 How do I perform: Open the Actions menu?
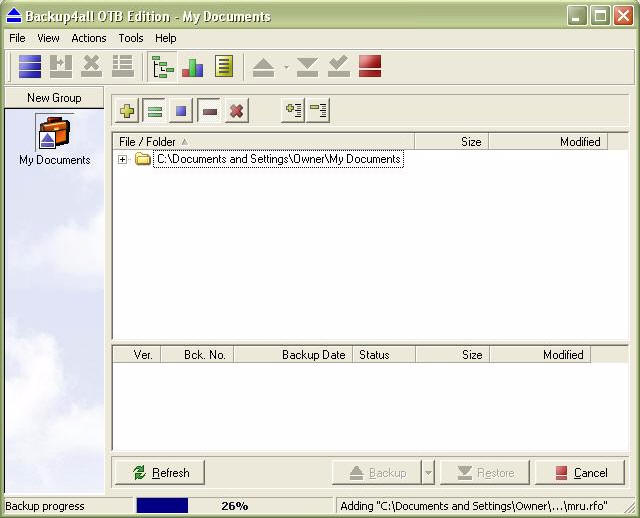(x=89, y=38)
